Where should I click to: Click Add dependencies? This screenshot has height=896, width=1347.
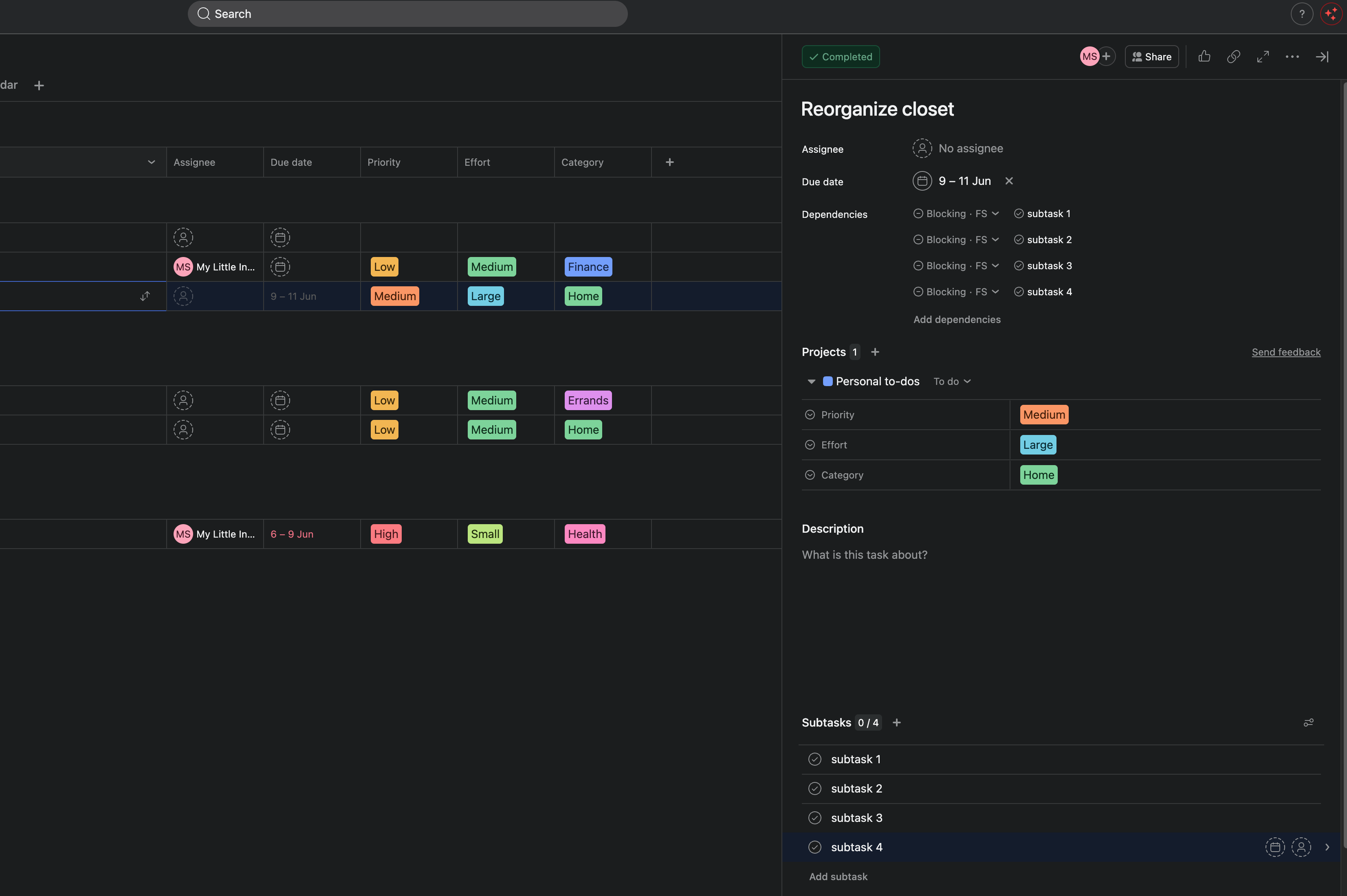(x=957, y=319)
